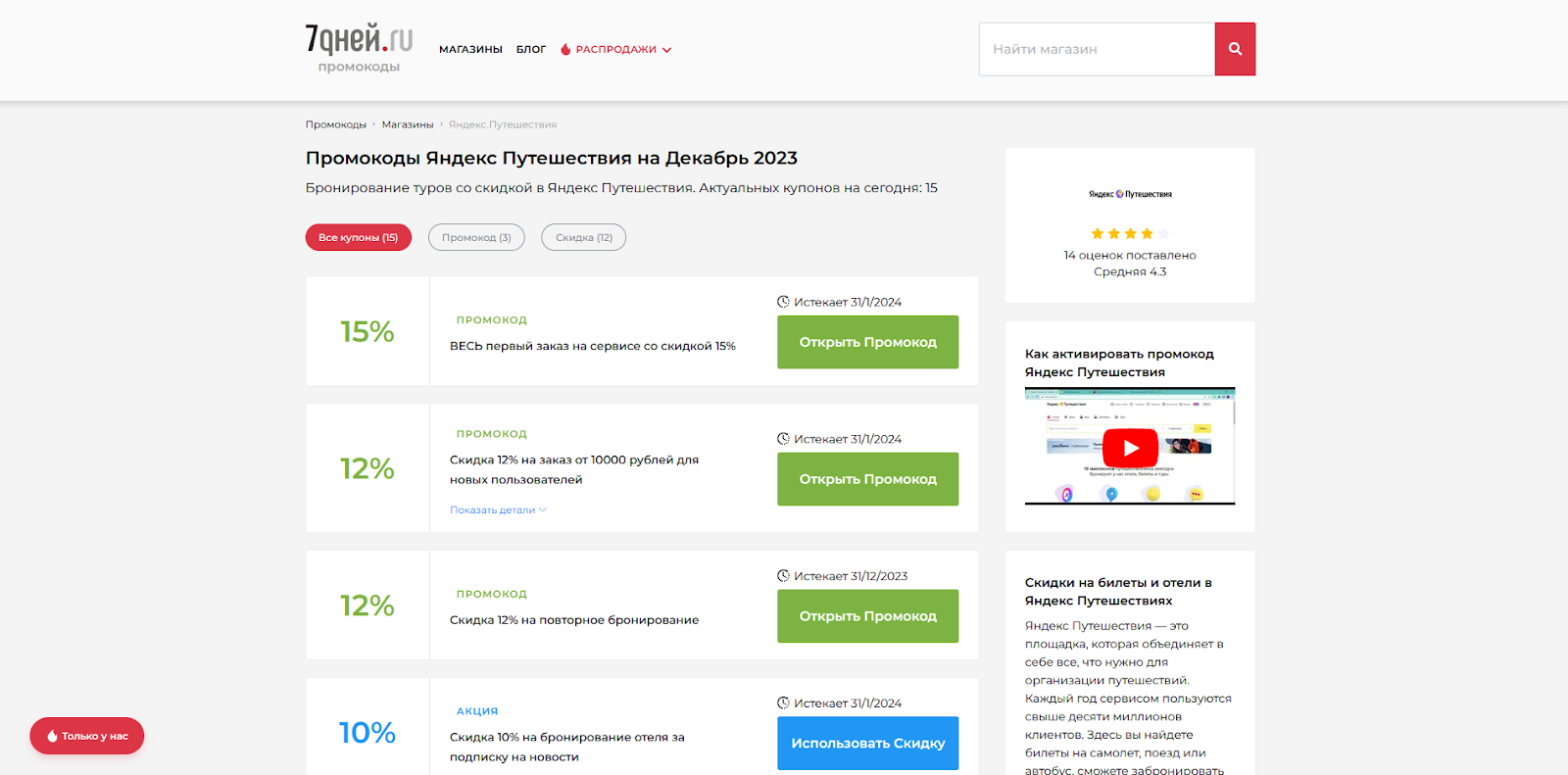Image resolution: width=1568 pixels, height=775 pixels.
Task: Open the Распродажи menu
Action: click(615, 49)
